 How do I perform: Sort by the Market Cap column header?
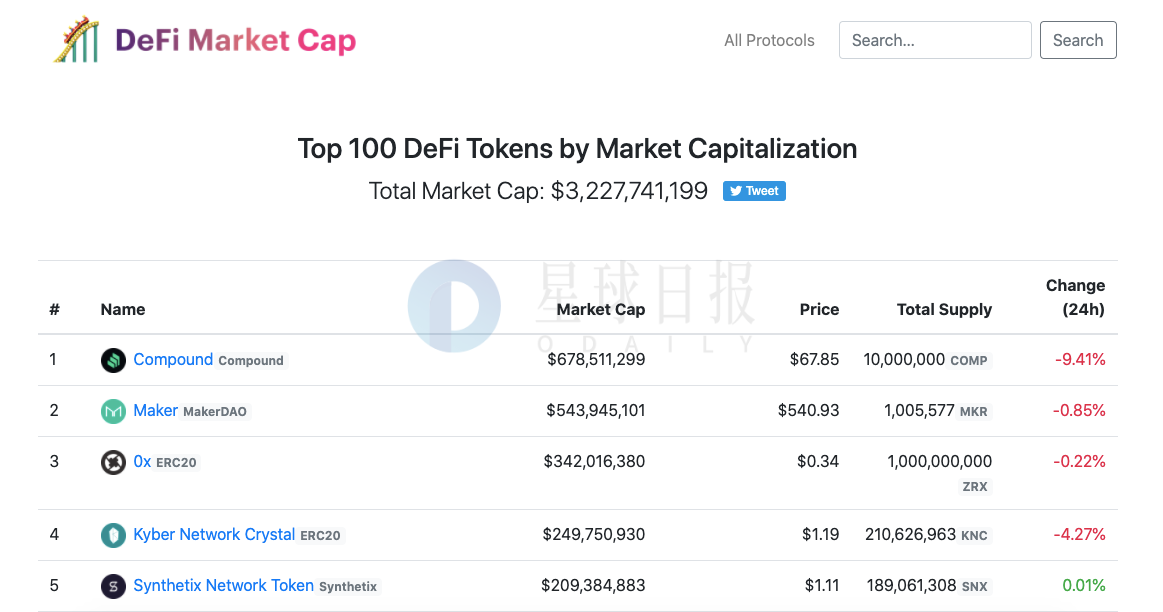(601, 310)
